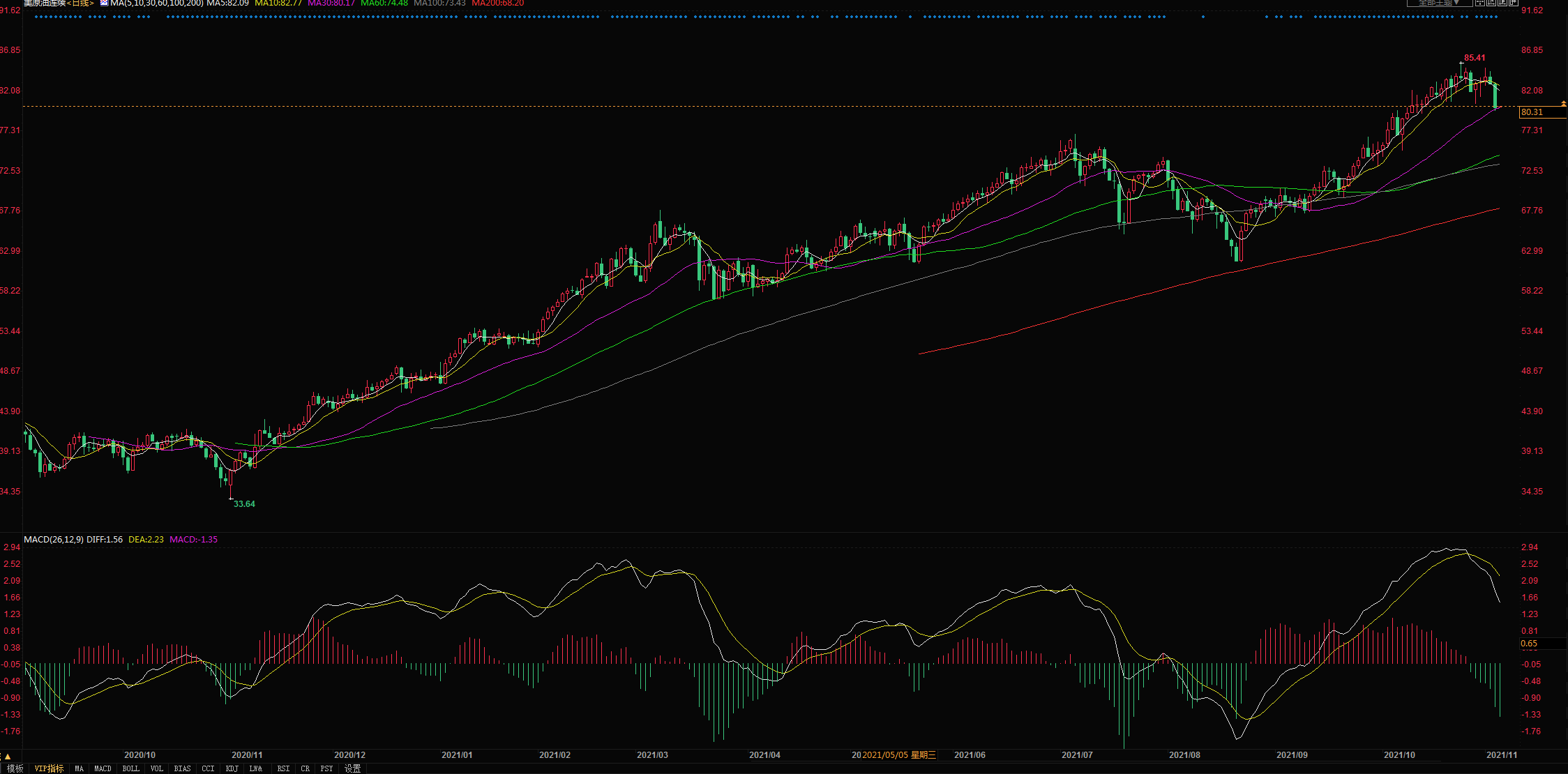
Task: Click the second top-right chart layout icon
Action: [x=1491, y=3]
